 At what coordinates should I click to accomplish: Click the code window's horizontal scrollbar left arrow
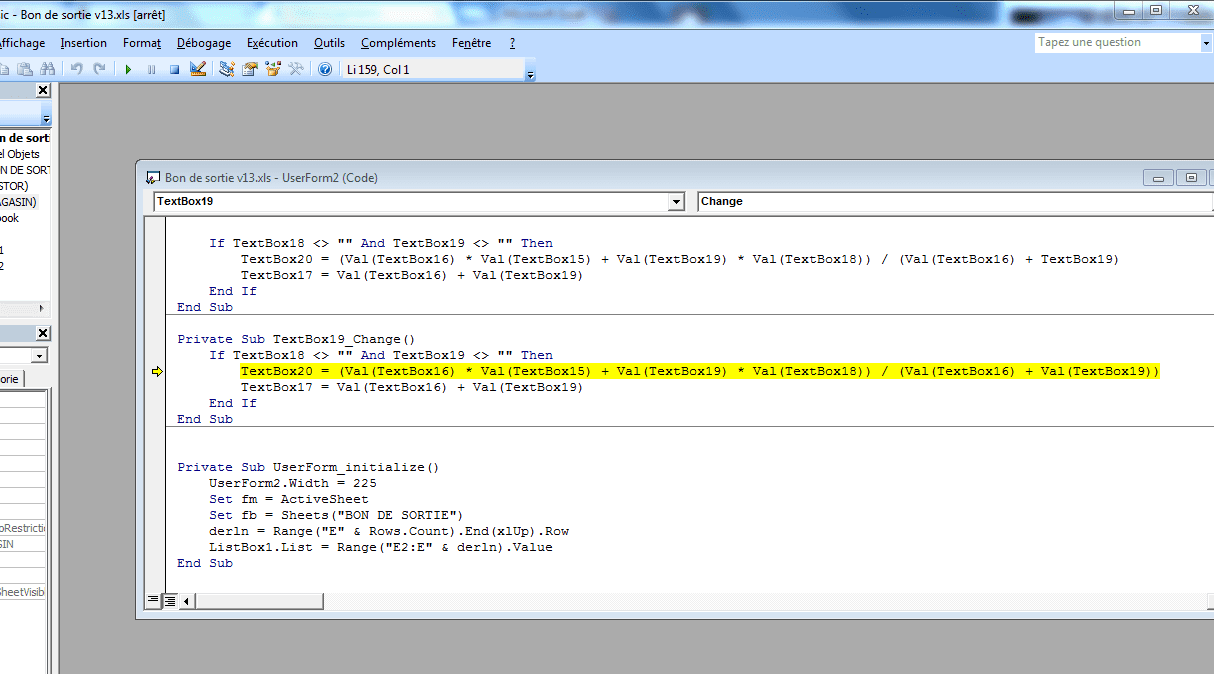186,601
